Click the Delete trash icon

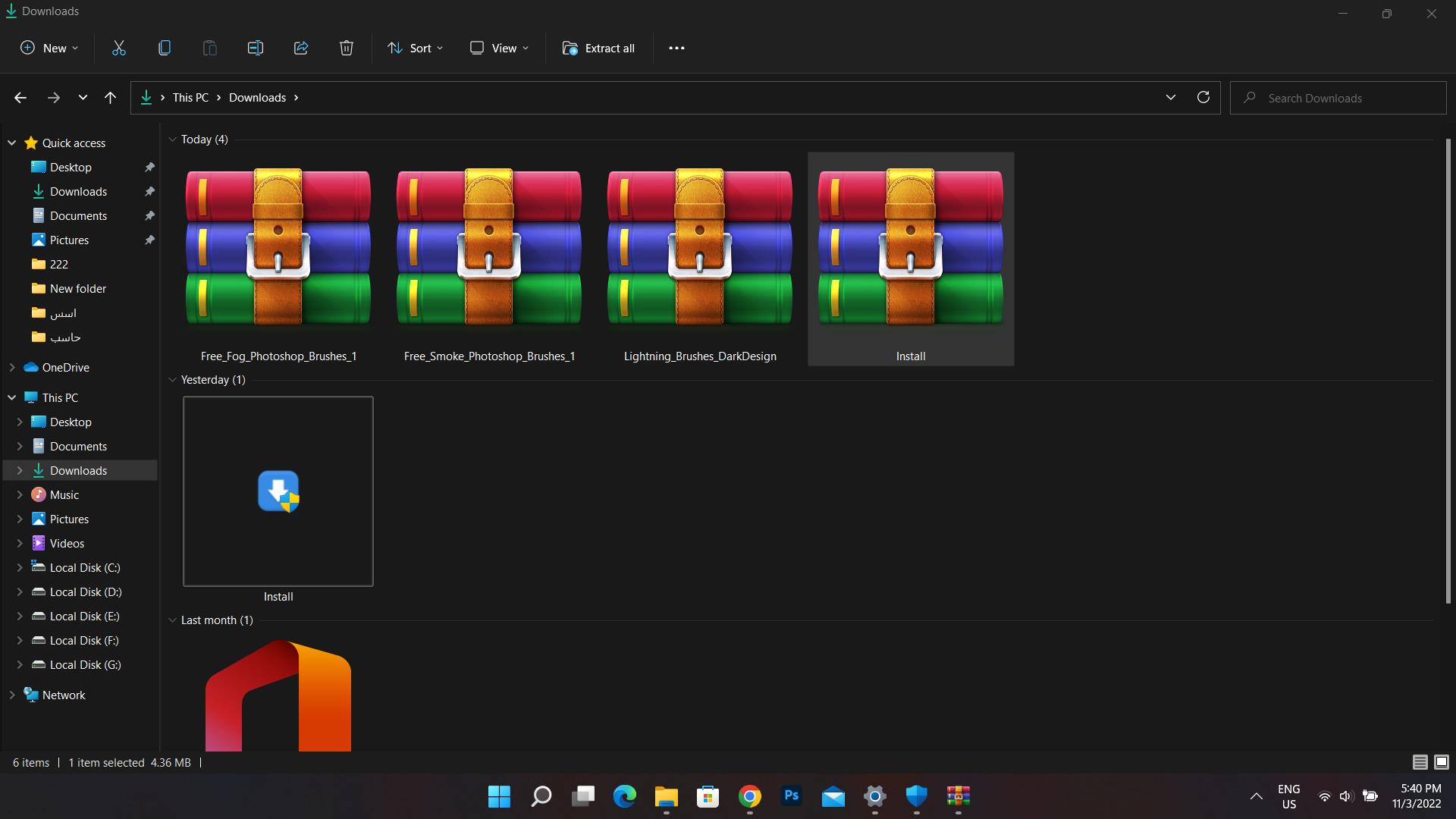(347, 48)
